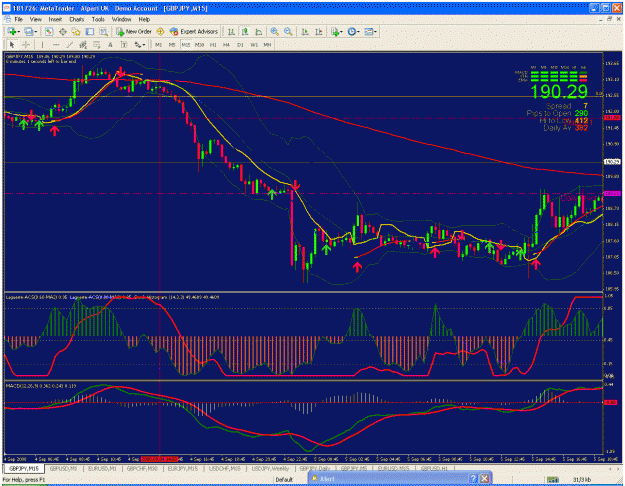Open the Strategy Tester icon

pos(104,31)
